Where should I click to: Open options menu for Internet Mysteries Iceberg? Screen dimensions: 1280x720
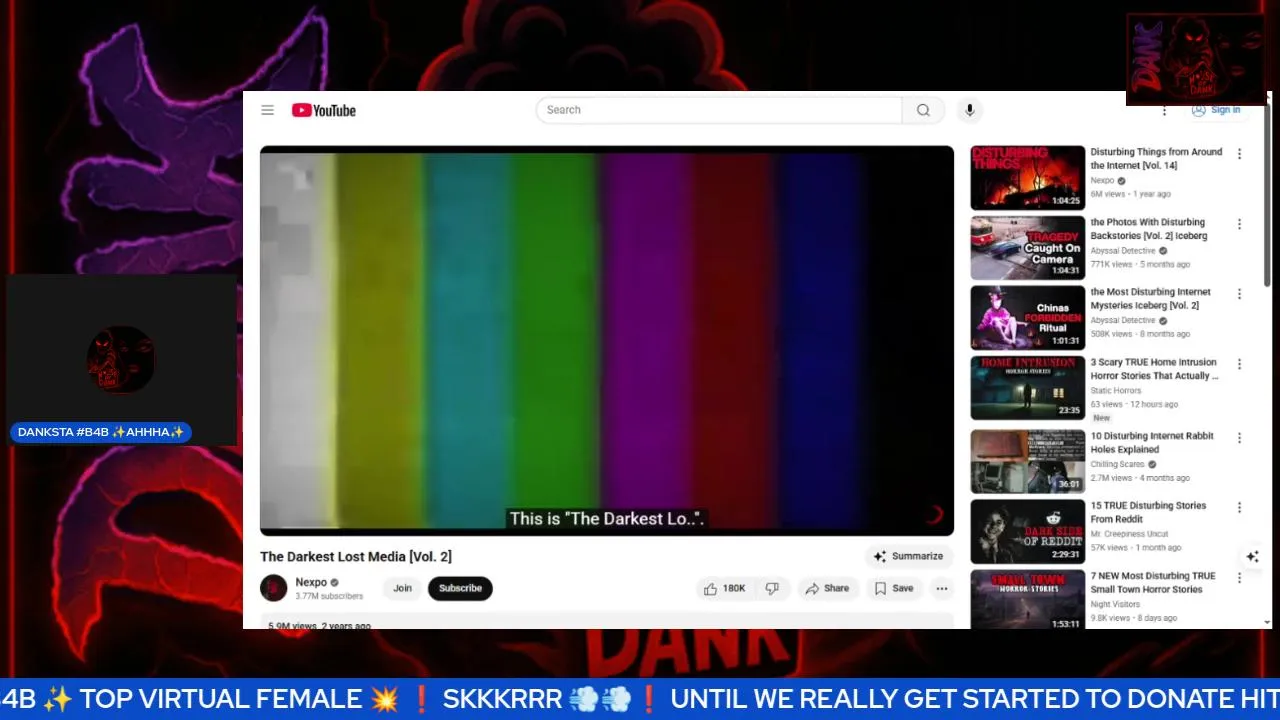[x=1239, y=294]
